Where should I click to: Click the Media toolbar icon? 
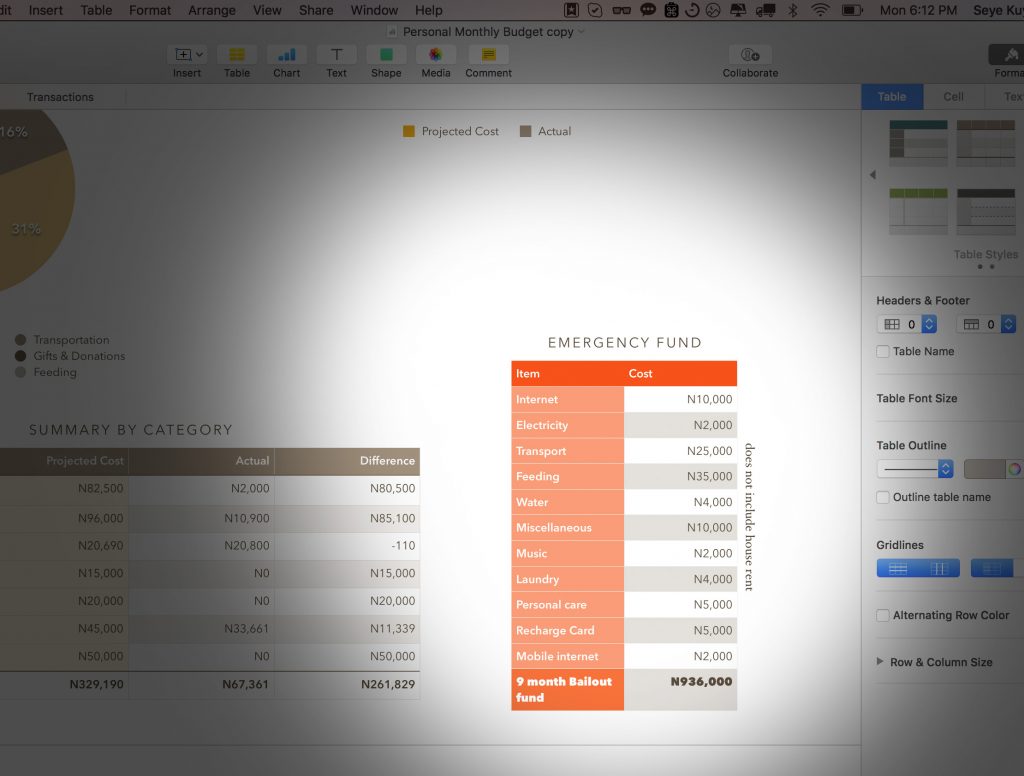click(436, 55)
